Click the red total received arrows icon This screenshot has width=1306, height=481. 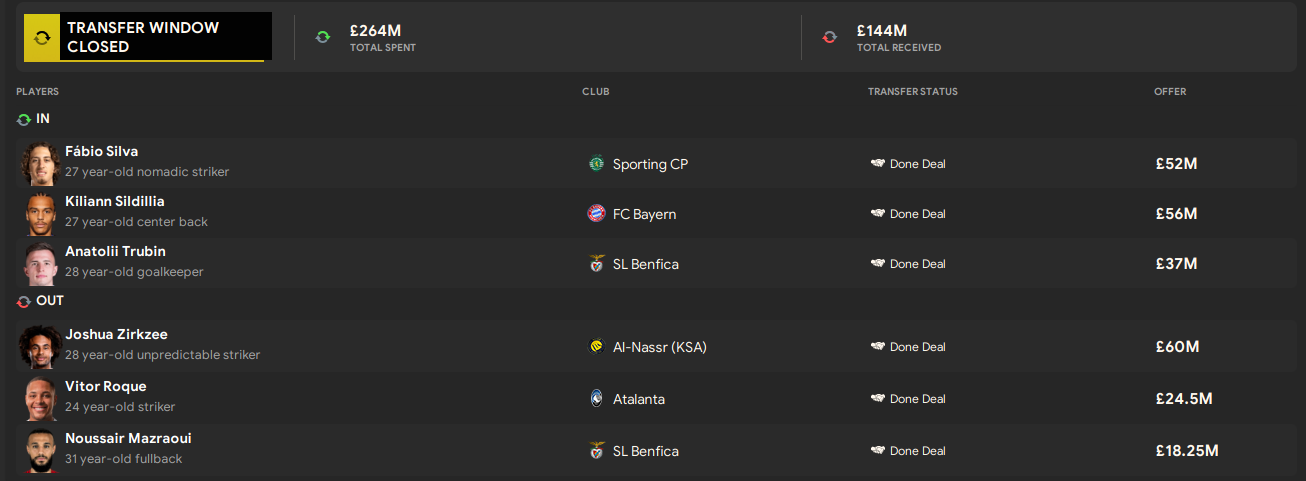(829, 37)
